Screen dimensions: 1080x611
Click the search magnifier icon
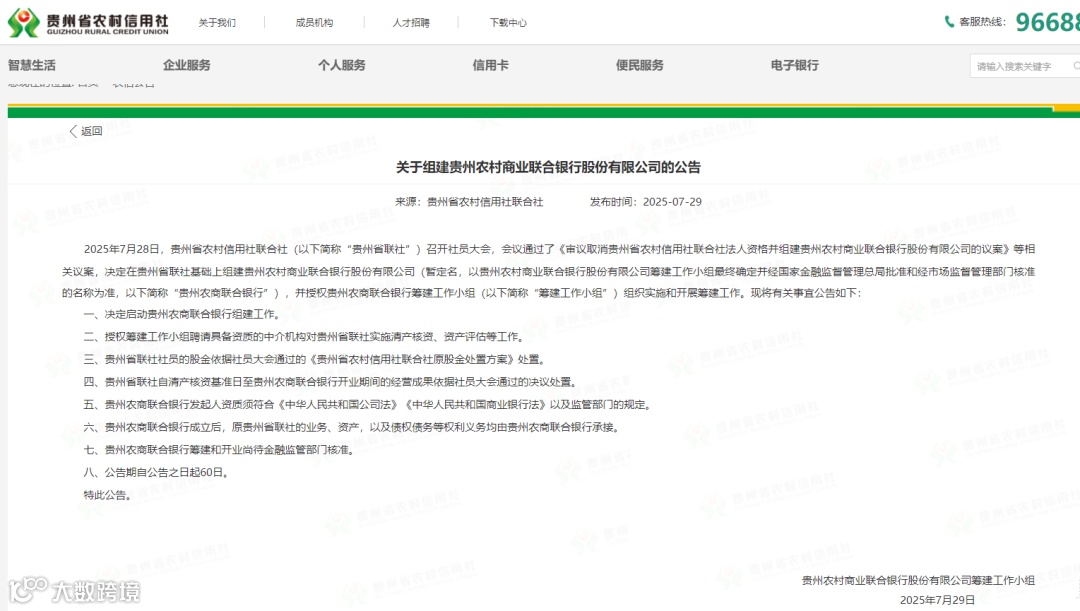pos(1076,66)
